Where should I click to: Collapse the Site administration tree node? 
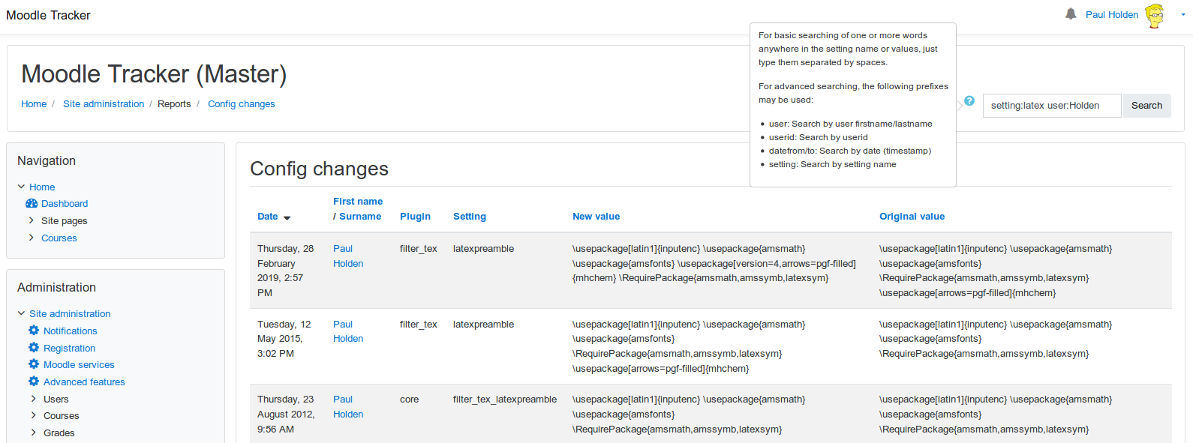click(x=21, y=314)
